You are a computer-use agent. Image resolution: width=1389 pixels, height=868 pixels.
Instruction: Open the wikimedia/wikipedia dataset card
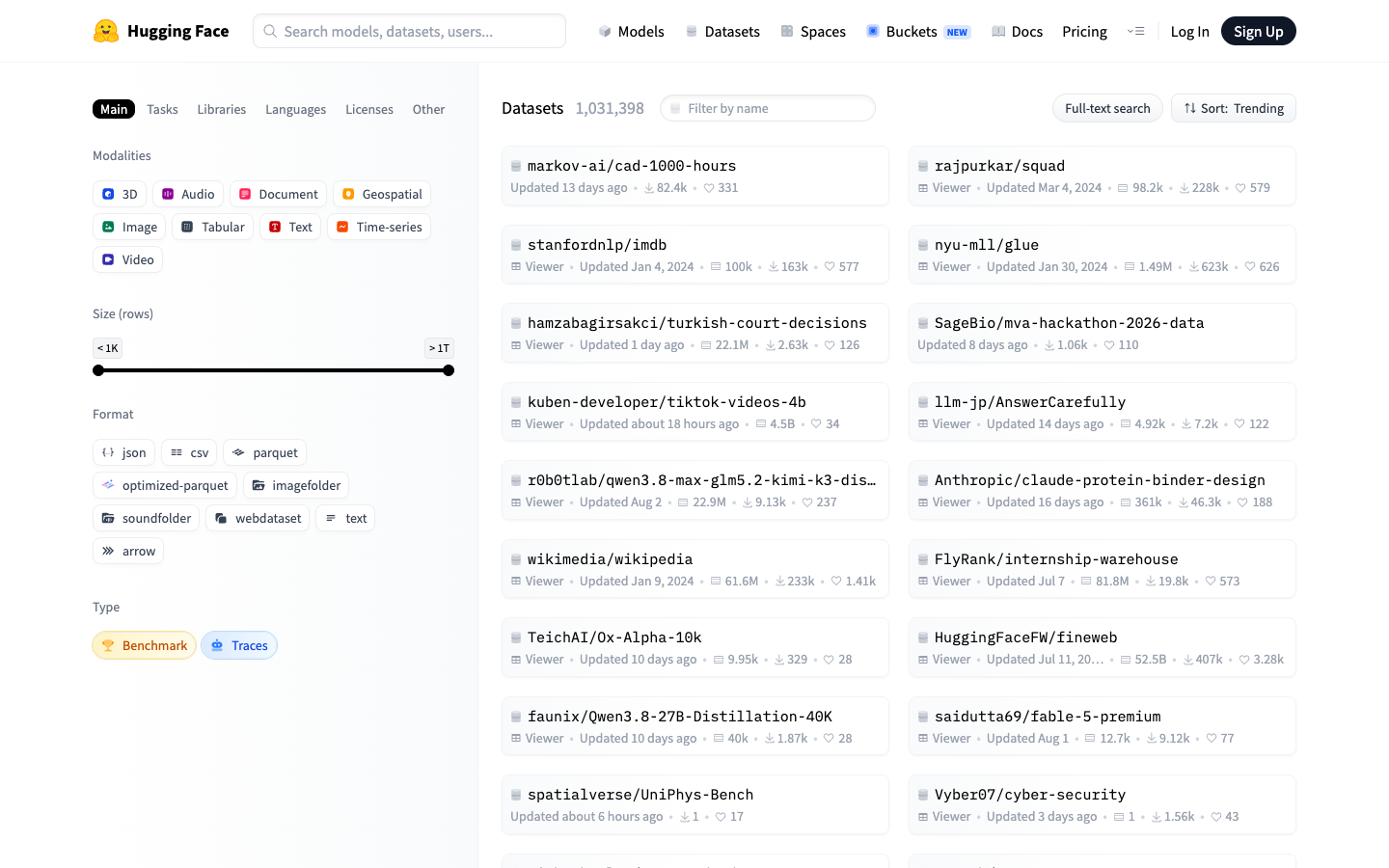(x=695, y=569)
